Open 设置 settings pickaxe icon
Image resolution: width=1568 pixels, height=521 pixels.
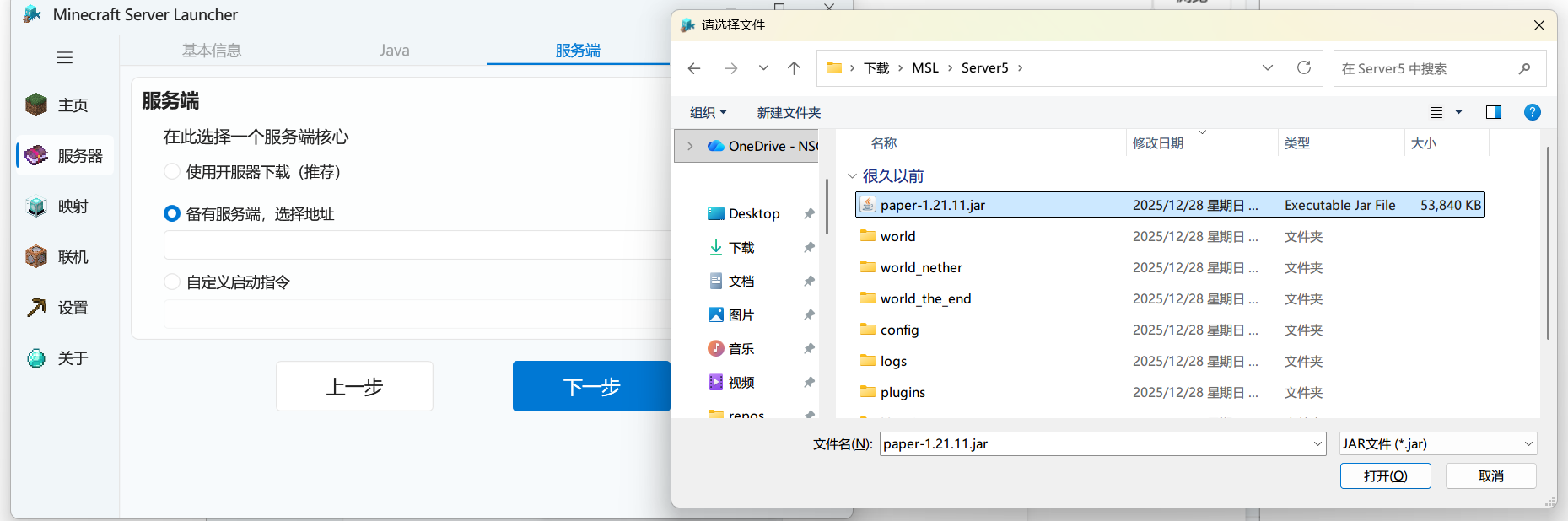[x=36, y=308]
